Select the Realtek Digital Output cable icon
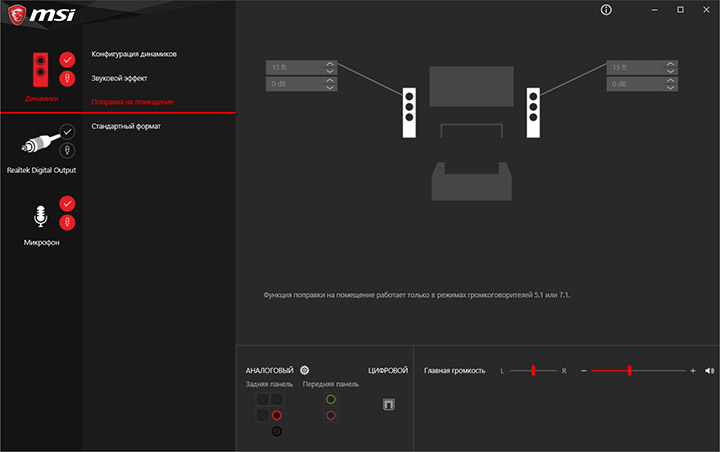The width and height of the screenshot is (720, 452). click(40, 143)
